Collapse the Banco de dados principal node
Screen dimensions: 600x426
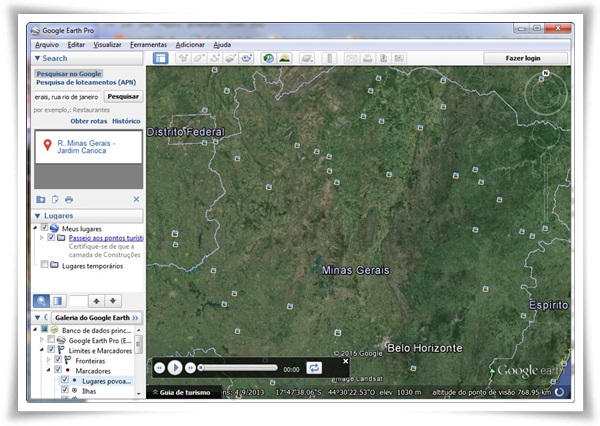point(36,330)
